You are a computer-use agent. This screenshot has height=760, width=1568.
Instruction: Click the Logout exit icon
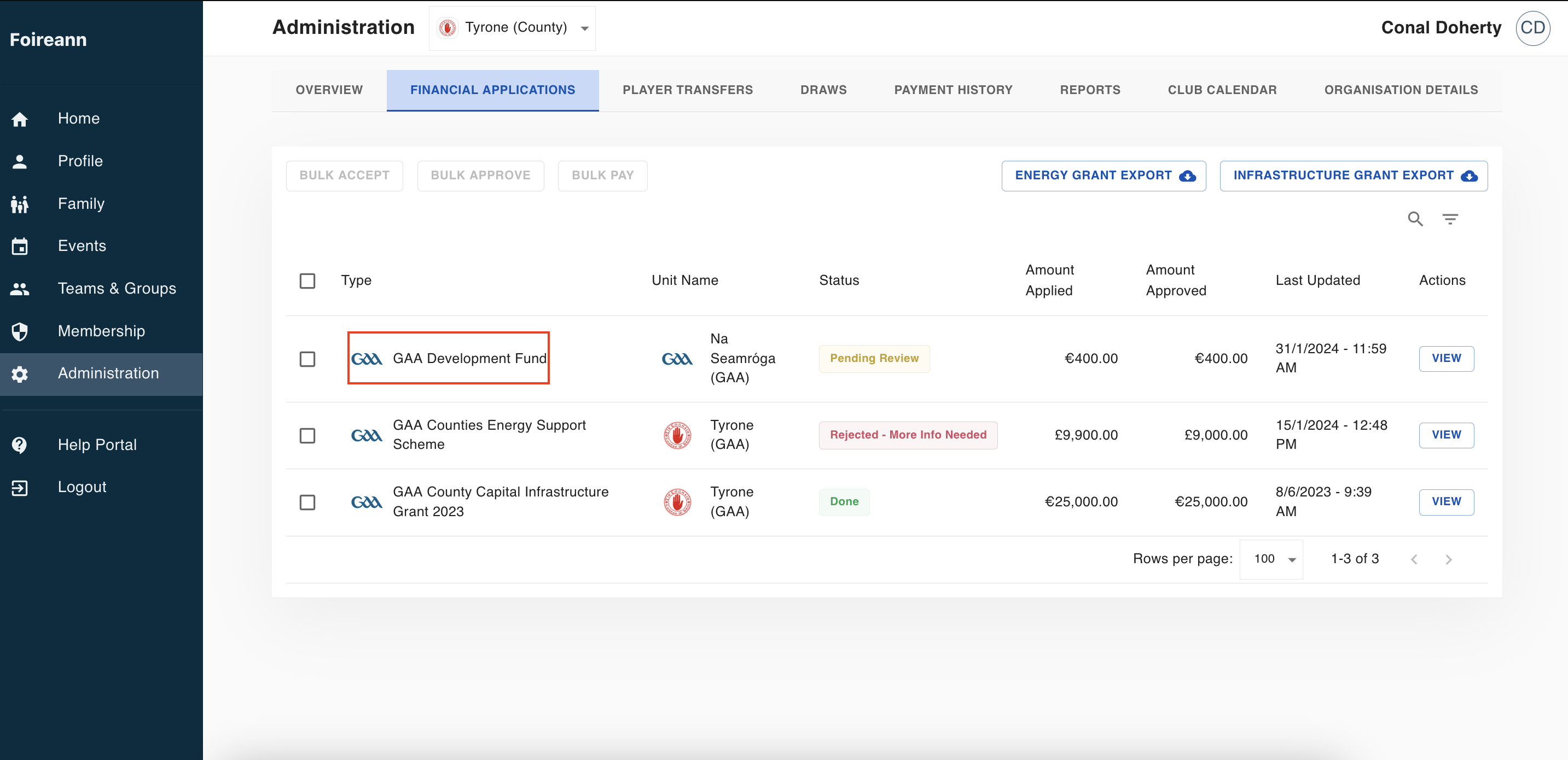click(20, 487)
